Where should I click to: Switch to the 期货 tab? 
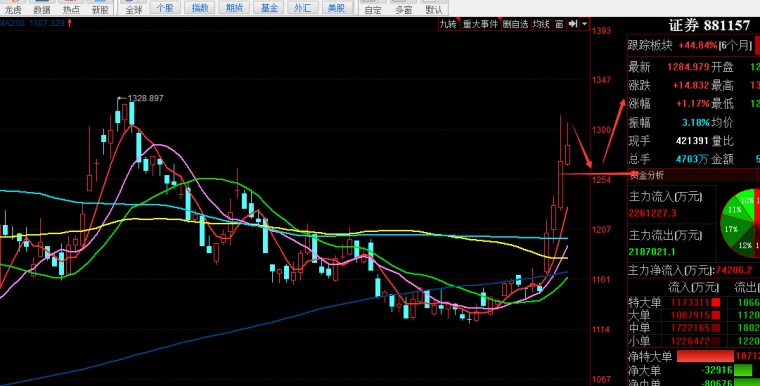coord(234,7)
